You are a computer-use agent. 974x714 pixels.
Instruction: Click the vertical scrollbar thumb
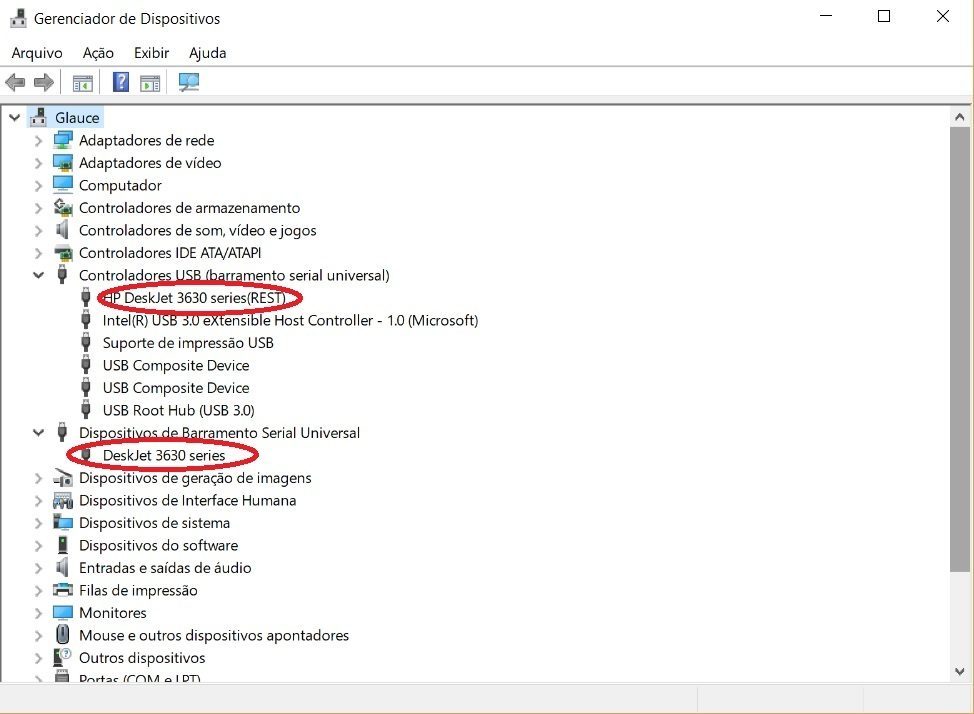click(960, 349)
